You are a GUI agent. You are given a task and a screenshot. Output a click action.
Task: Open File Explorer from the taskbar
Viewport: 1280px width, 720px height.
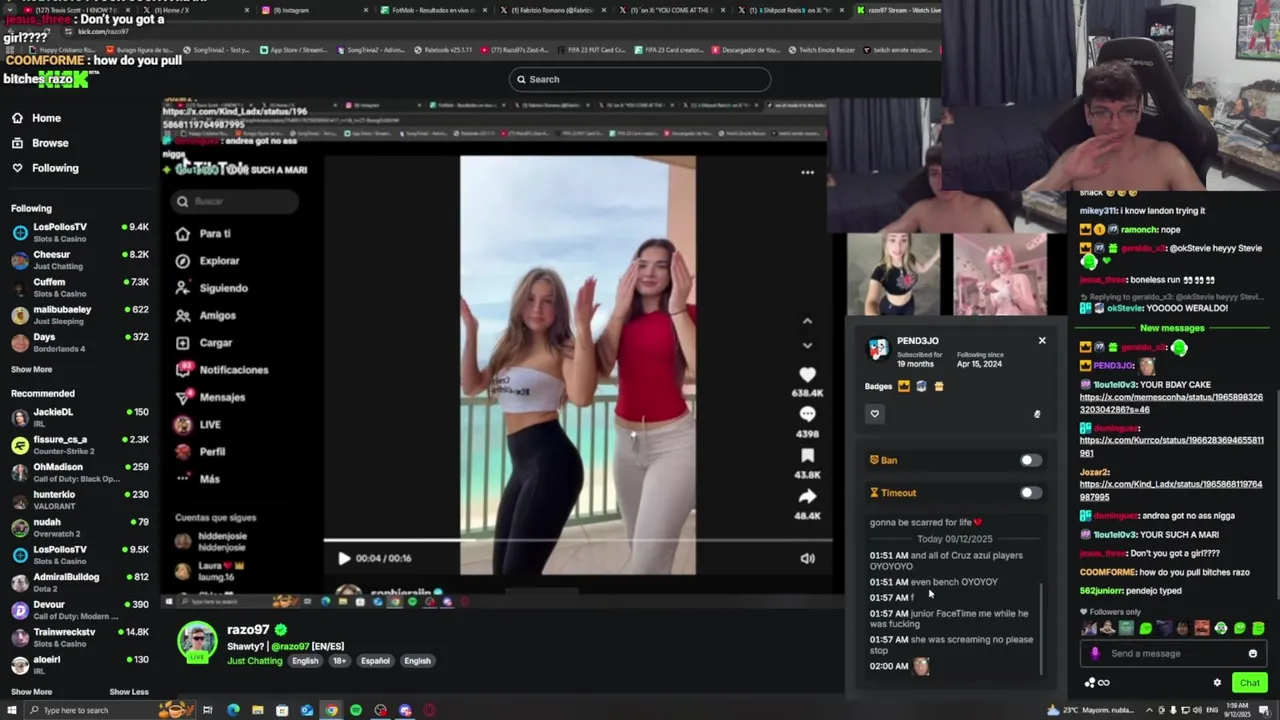257,711
